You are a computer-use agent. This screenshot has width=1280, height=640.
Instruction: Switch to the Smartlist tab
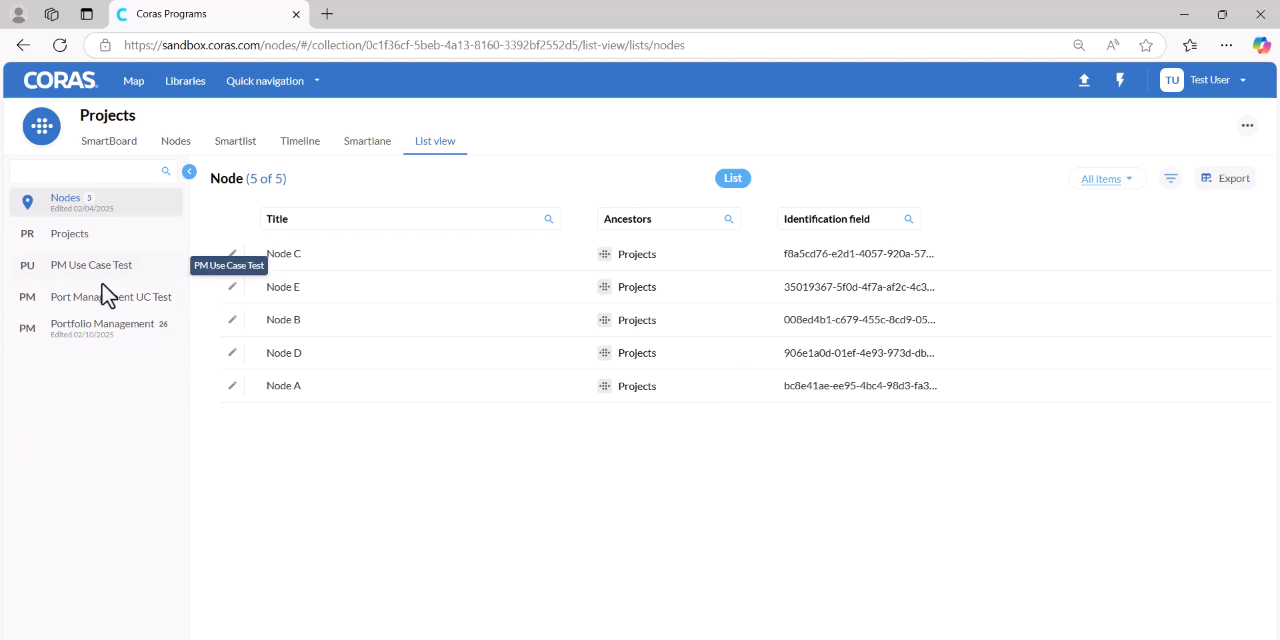pyautogui.click(x=236, y=141)
